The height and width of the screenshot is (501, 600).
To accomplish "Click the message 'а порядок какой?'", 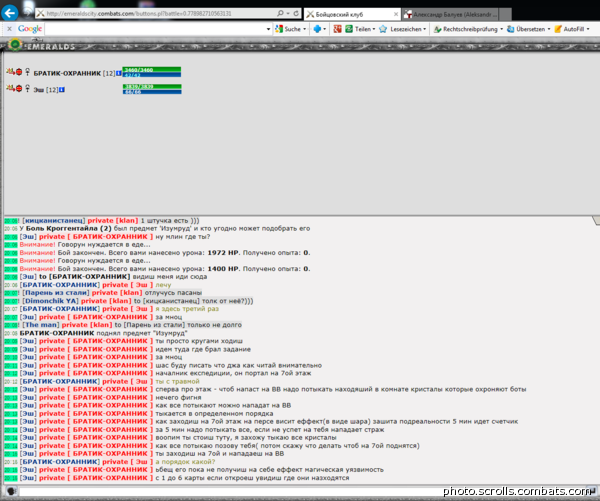I will [x=185, y=462].
